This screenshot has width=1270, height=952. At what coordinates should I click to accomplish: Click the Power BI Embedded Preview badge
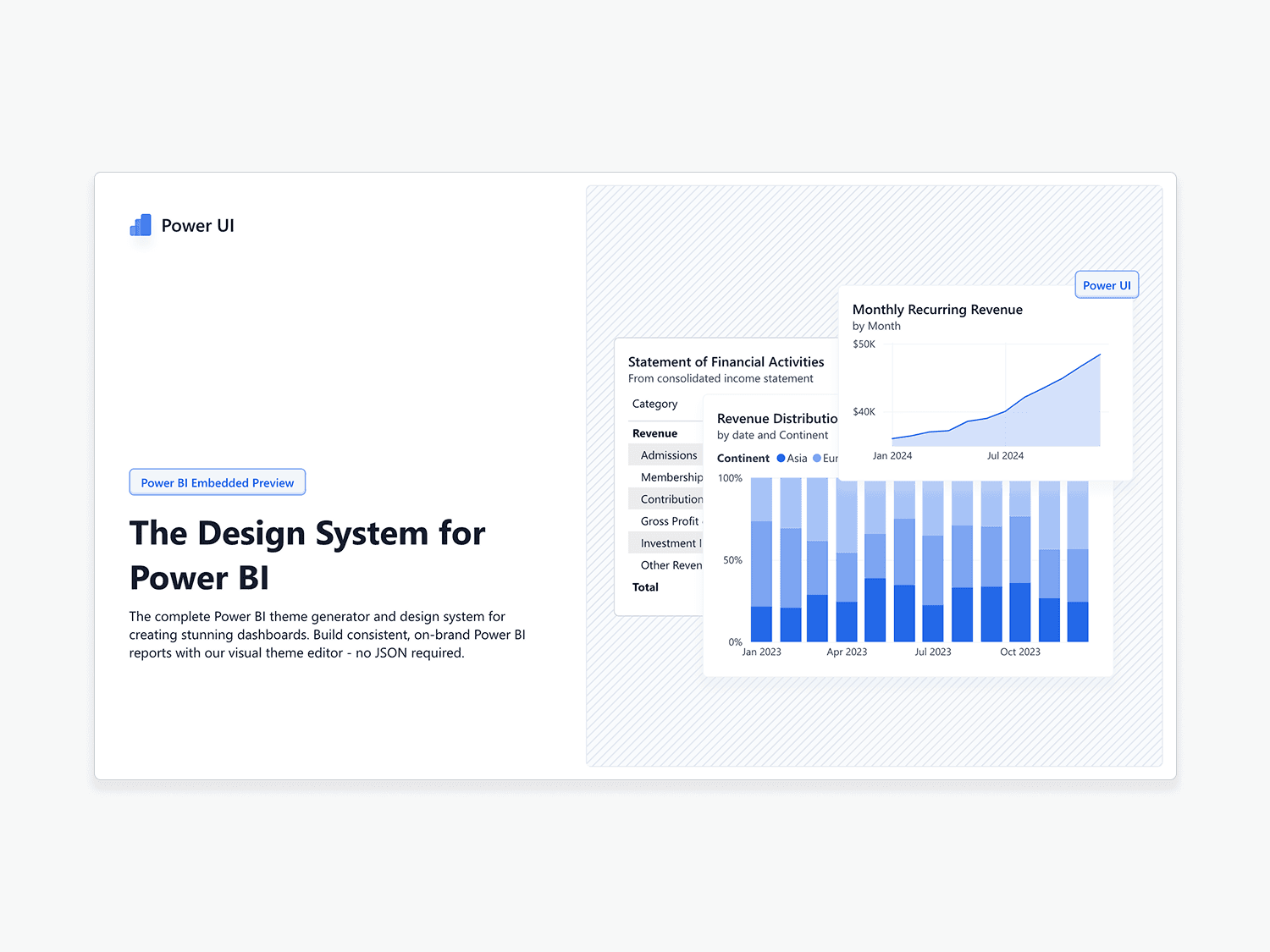point(217,482)
